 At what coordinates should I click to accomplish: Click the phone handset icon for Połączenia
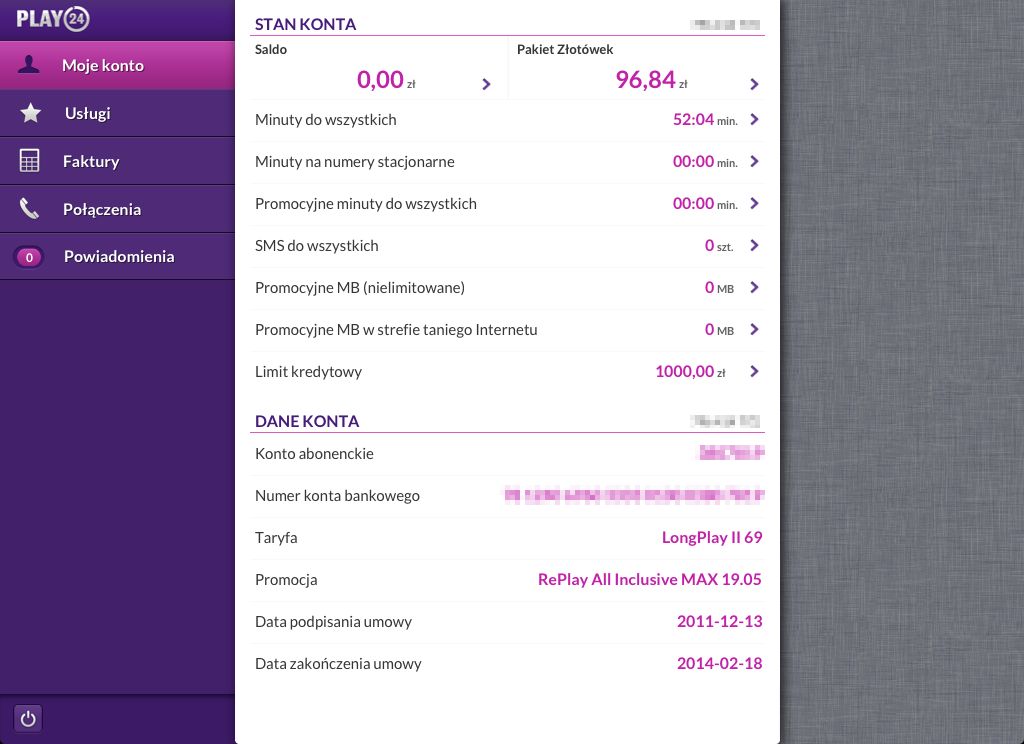[30, 209]
